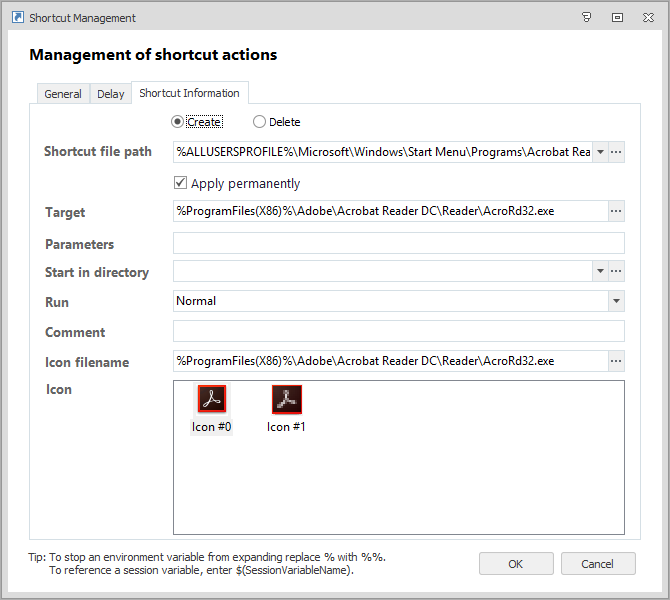Browse for Icon filename
This screenshot has width=670, height=600.
617,361
